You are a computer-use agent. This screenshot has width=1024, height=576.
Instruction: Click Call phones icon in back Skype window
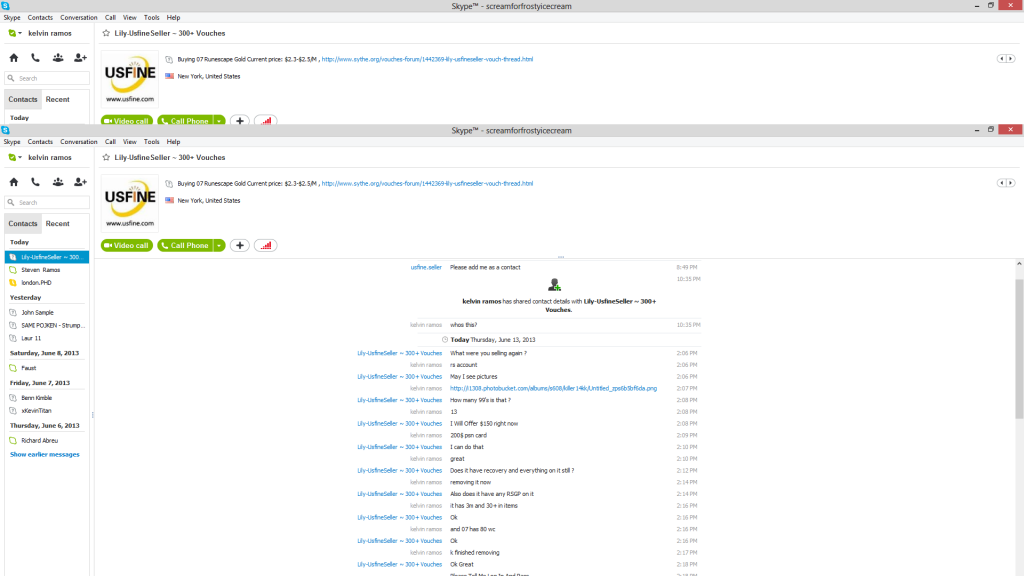[x=35, y=58]
